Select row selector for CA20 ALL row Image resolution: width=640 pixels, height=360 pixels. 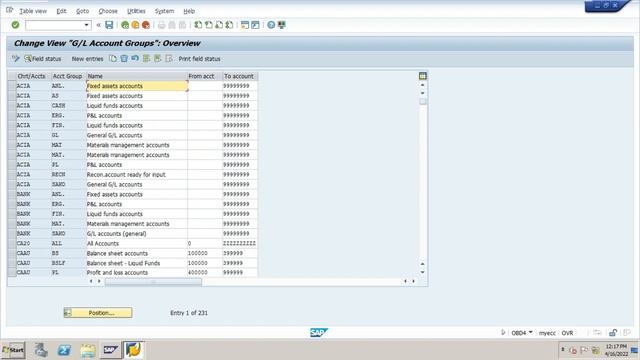point(12,243)
